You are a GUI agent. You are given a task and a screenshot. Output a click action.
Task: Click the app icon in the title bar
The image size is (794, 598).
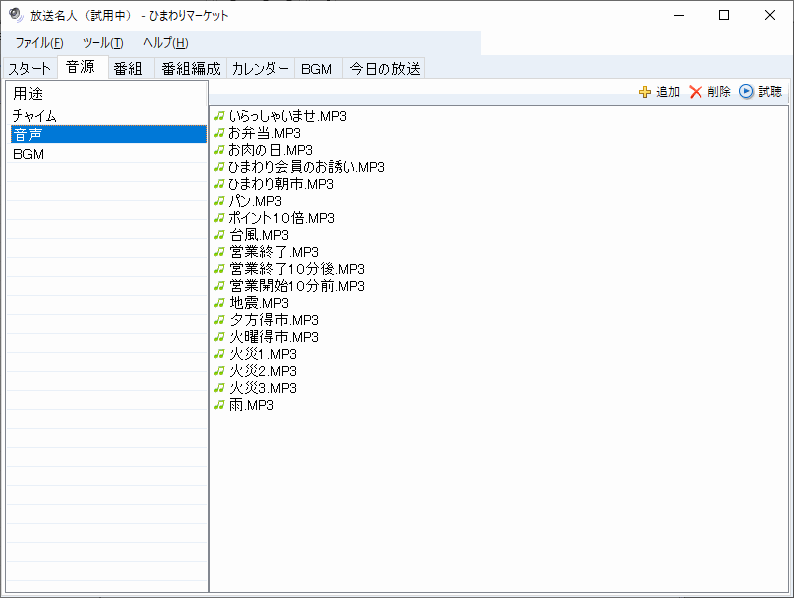15,15
